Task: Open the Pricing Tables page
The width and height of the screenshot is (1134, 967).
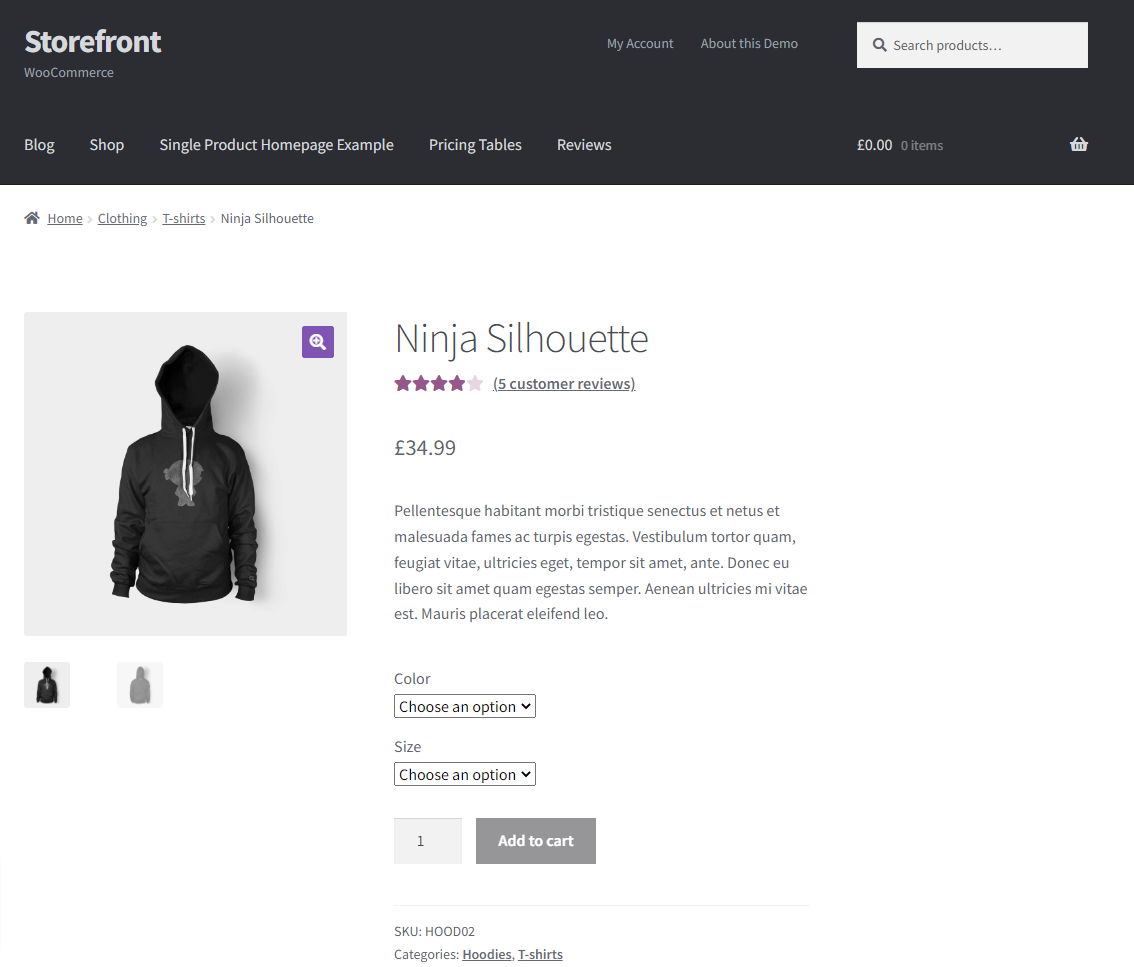Action: (475, 144)
